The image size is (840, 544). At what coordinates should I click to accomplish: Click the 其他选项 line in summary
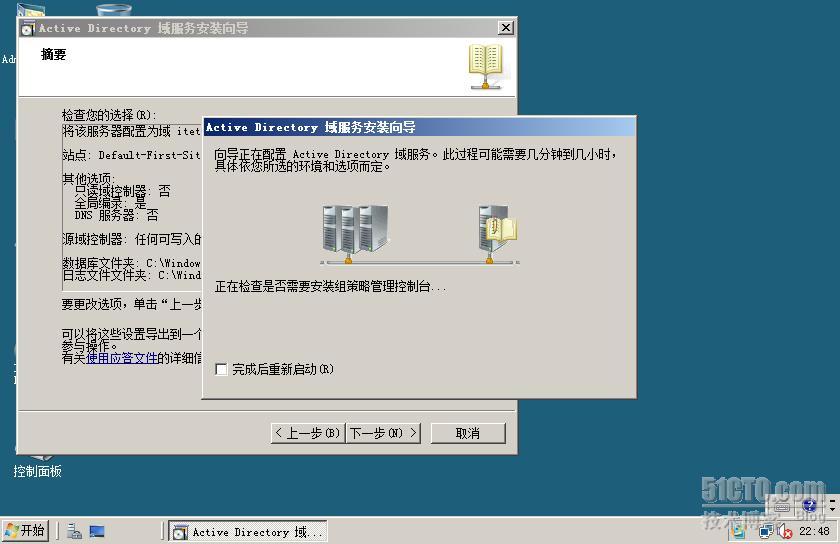[89, 178]
